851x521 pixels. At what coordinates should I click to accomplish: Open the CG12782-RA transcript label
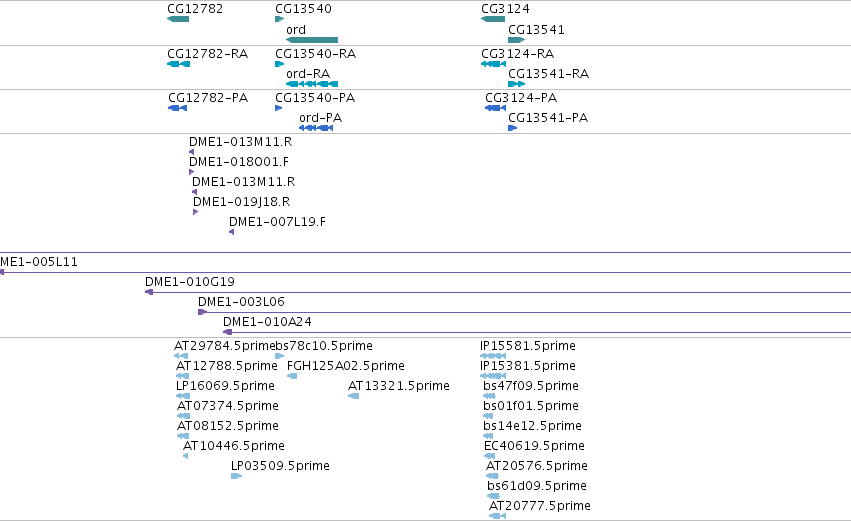click(x=207, y=54)
